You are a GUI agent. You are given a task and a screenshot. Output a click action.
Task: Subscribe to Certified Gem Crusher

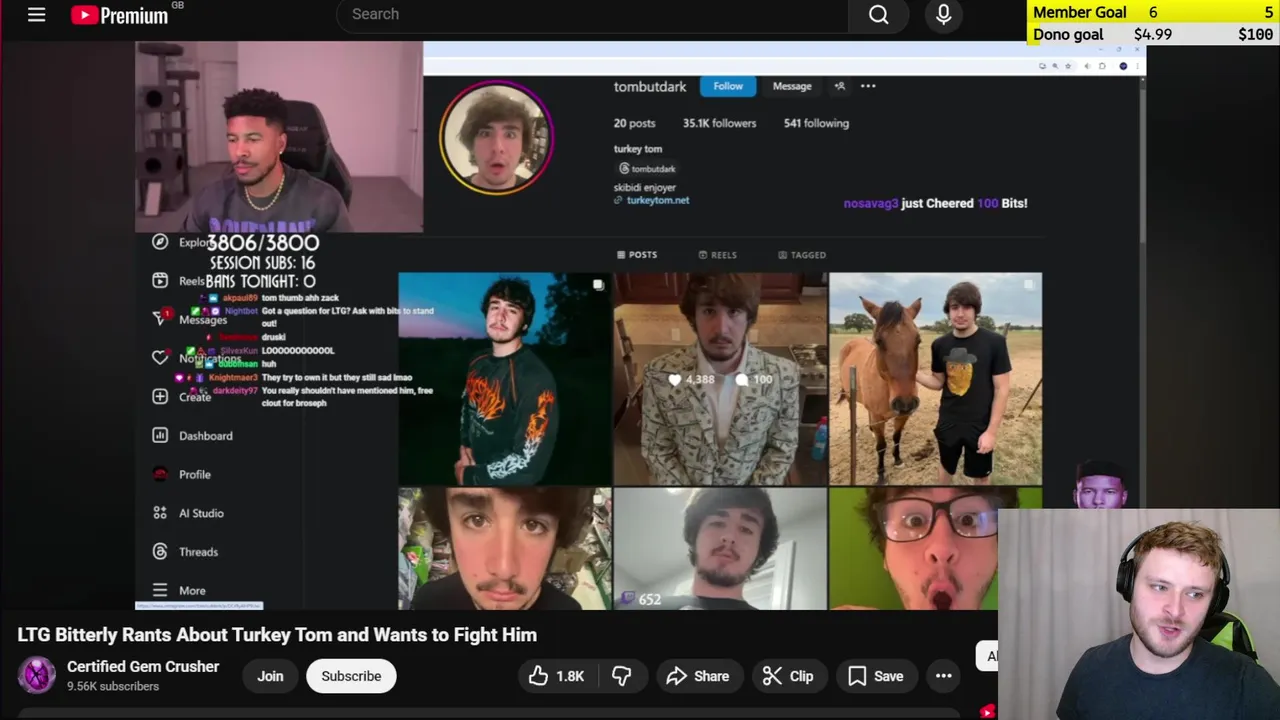pyautogui.click(x=351, y=676)
